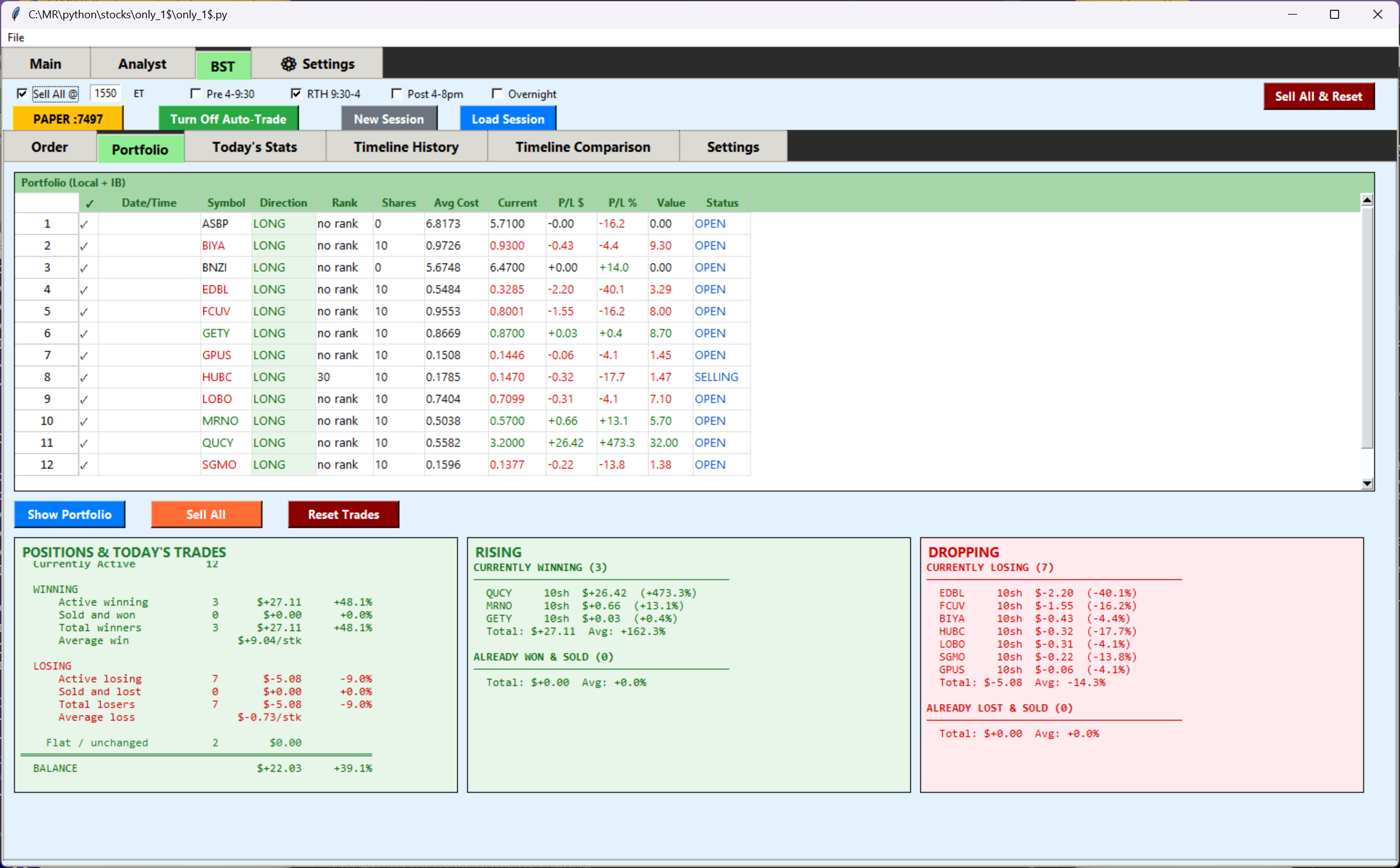Open the inner Settings sub-tab
Image resolution: width=1400 pixels, height=868 pixels.
733,147
